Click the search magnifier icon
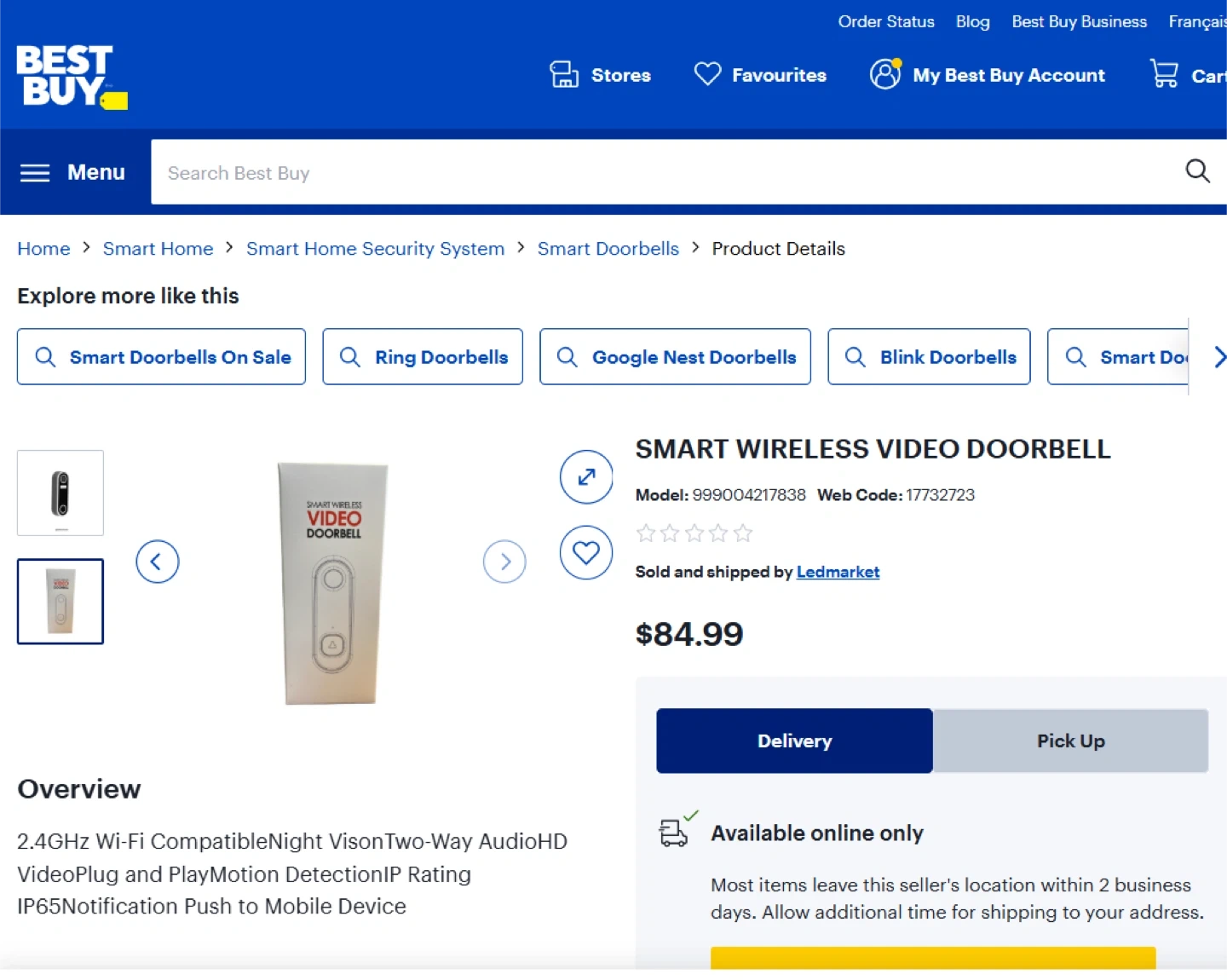1227x980 pixels. 1197,171
